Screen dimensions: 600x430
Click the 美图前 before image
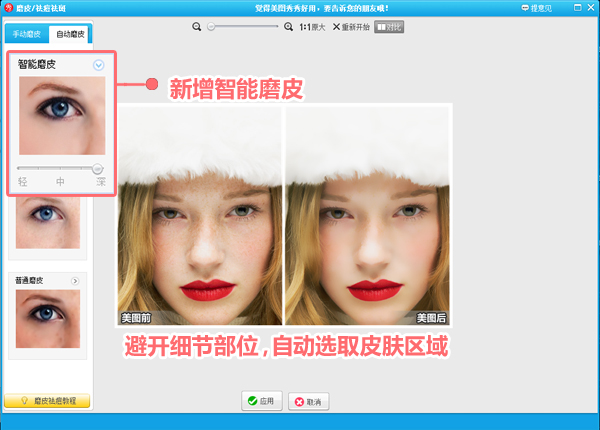[x=200, y=216]
